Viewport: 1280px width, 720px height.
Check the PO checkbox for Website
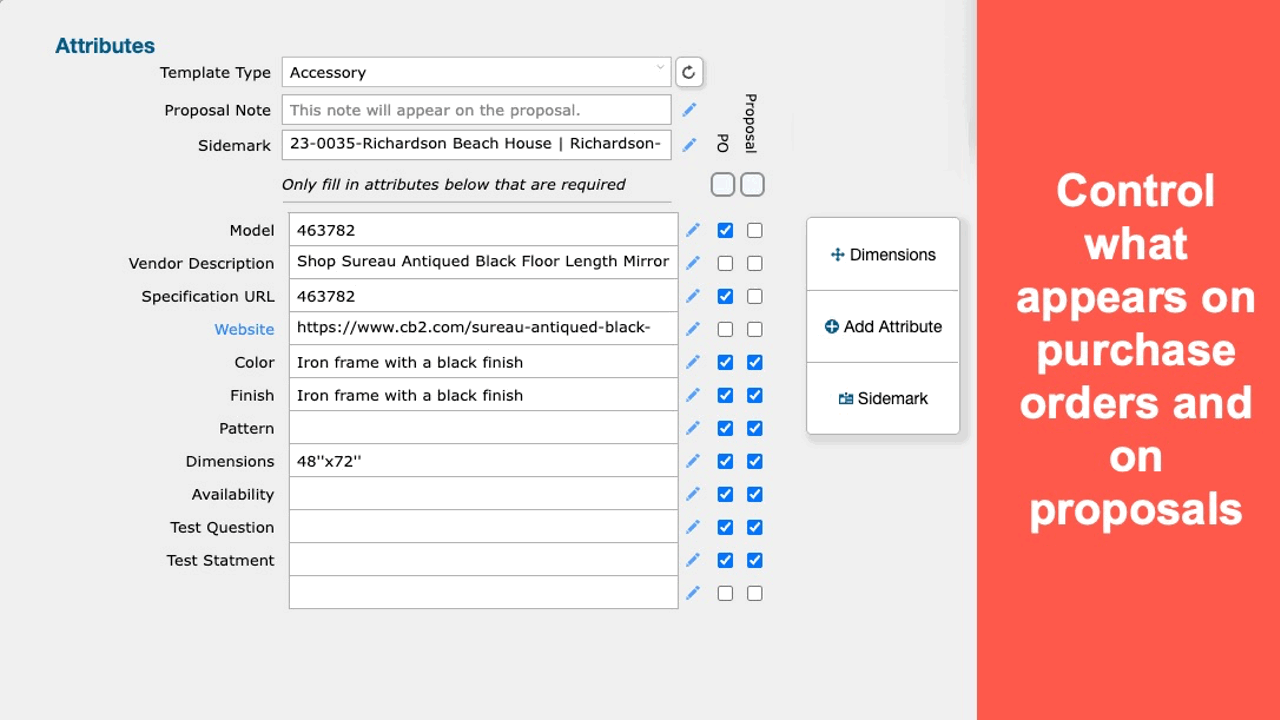(x=725, y=329)
